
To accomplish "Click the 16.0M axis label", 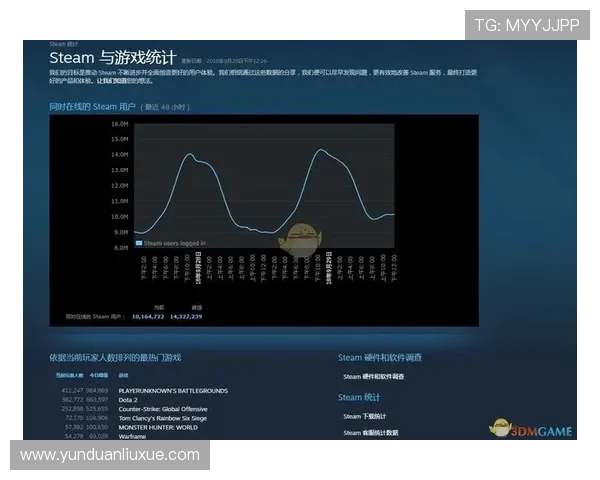I will click(120, 124).
